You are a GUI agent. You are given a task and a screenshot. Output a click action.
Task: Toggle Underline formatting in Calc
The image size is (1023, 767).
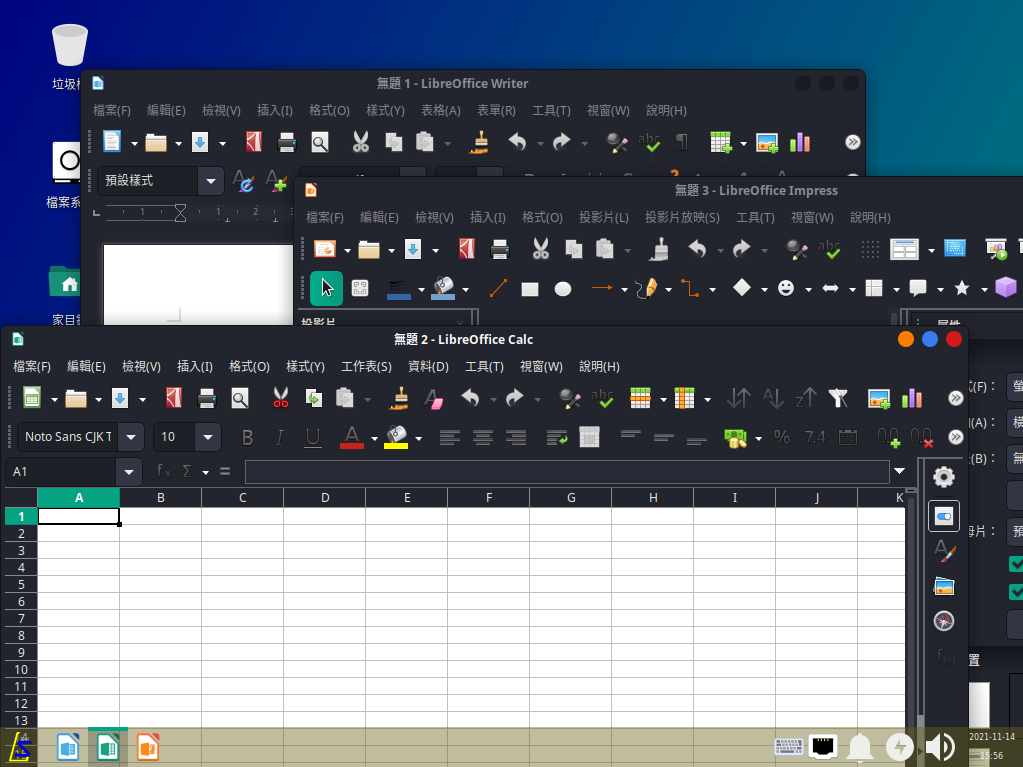(x=313, y=437)
